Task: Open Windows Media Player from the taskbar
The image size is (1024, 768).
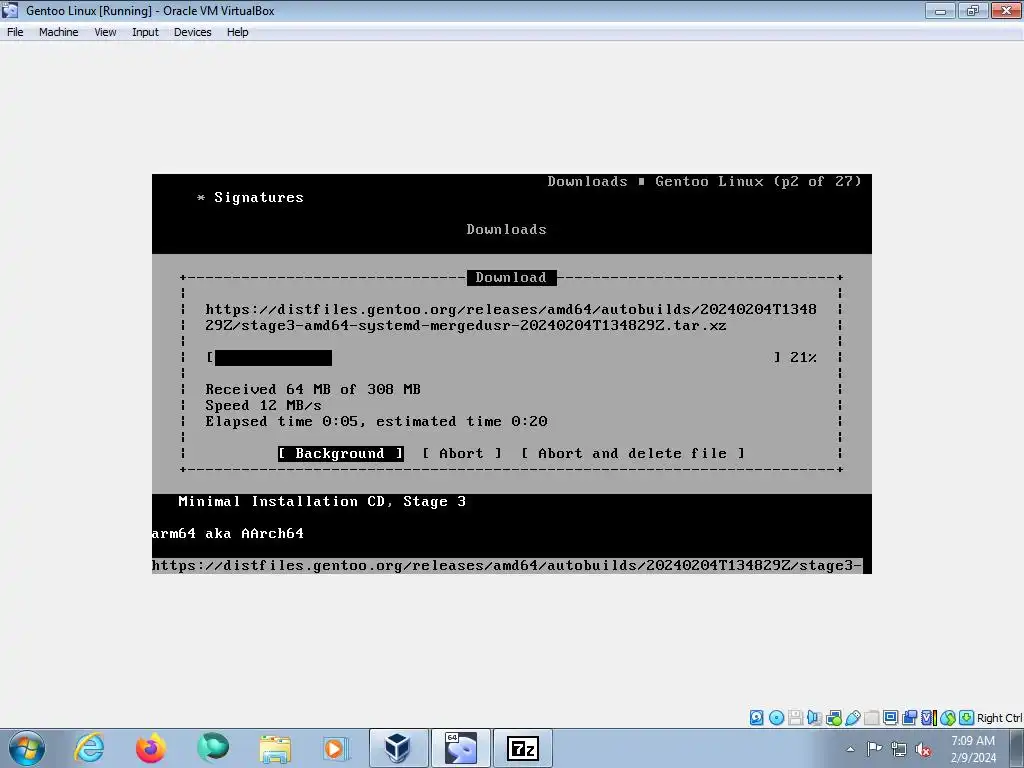Action: (x=336, y=748)
